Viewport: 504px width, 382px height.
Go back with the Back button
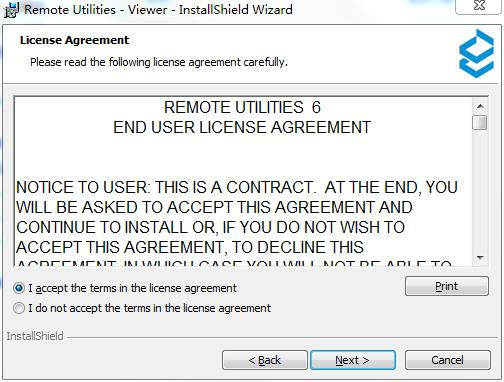point(265,360)
